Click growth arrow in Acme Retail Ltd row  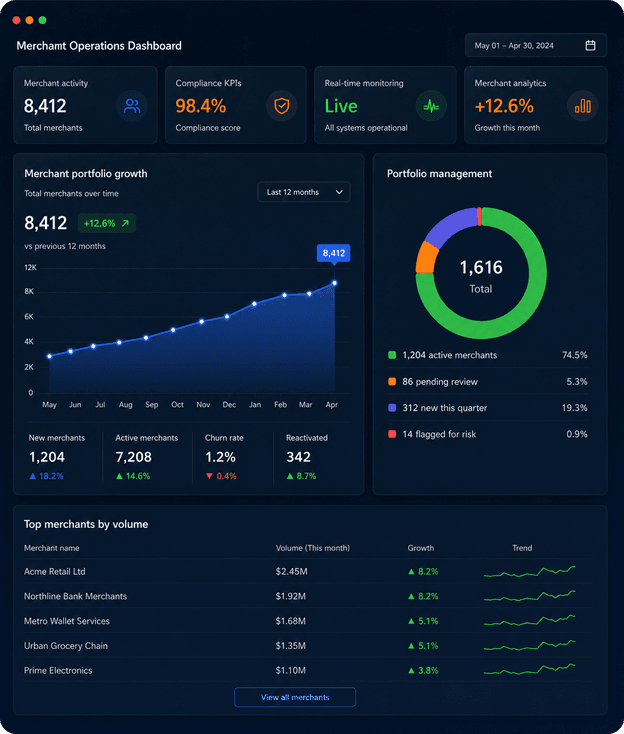coord(411,572)
